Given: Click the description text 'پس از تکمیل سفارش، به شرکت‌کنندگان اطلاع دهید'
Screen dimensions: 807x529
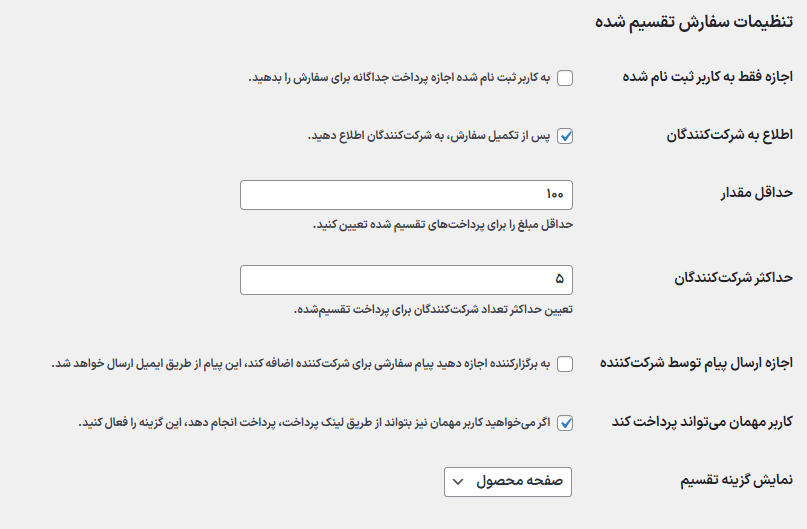Looking at the screenshot, I should (430, 136).
